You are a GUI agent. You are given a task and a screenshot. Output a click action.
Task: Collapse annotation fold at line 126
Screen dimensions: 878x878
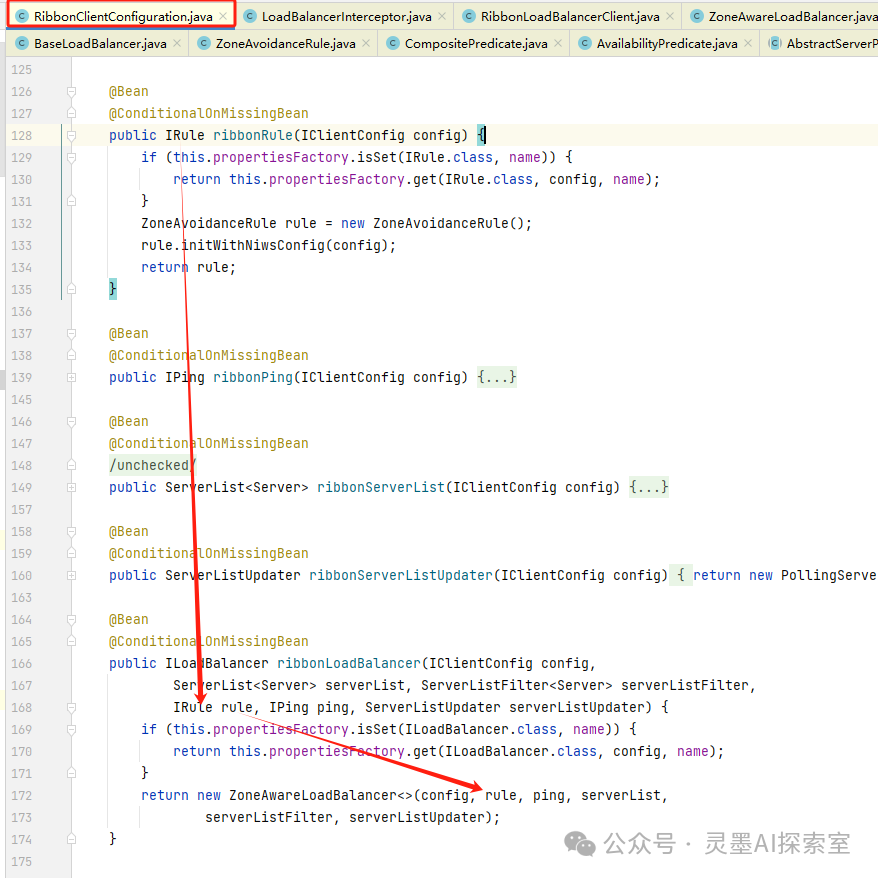(71, 91)
